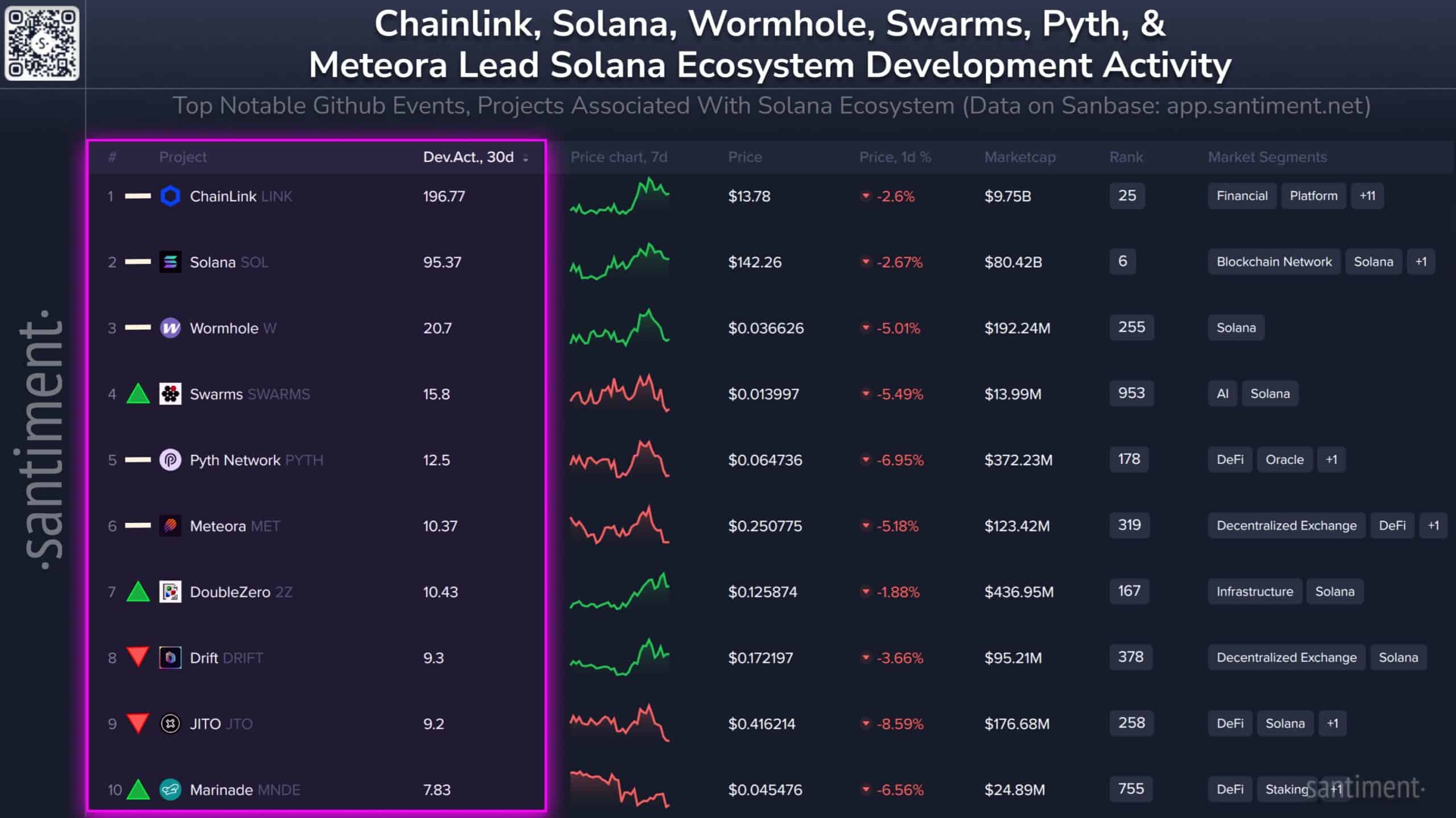Click the red rank-down triangle beside Drift
This screenshot has width=1456, height=818.
point(138,658)
